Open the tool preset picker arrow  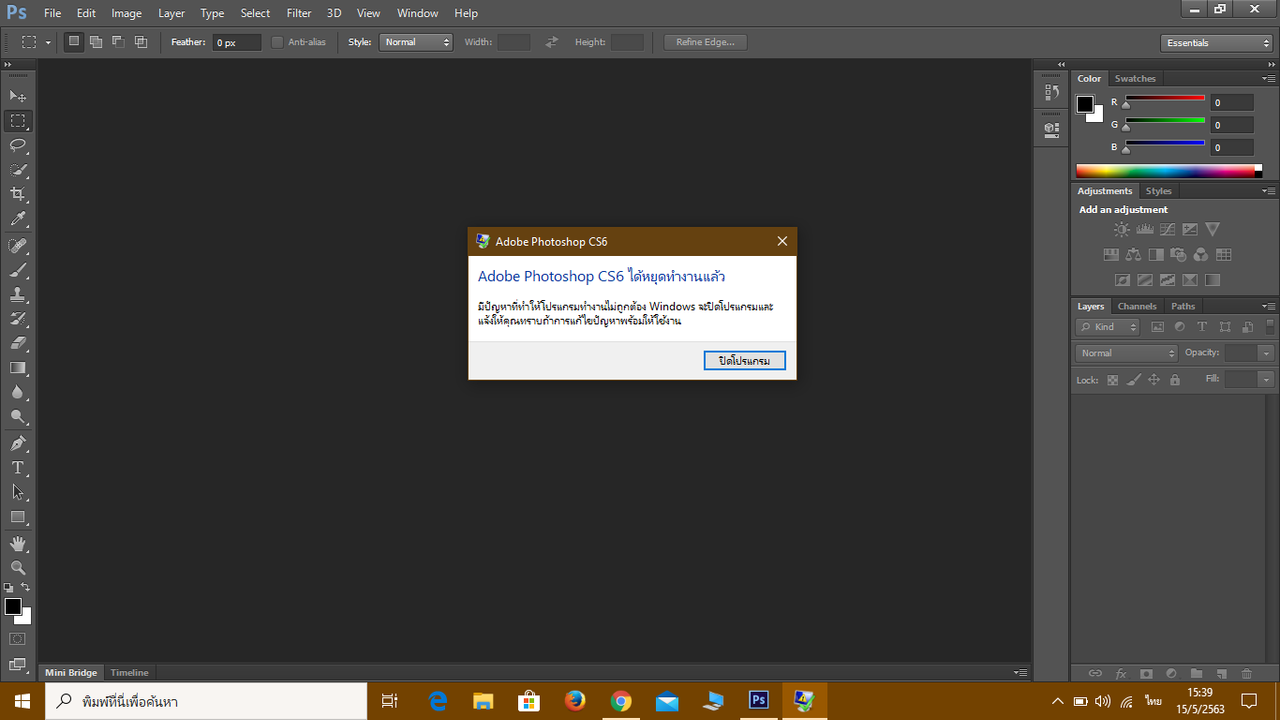(48, 43)
